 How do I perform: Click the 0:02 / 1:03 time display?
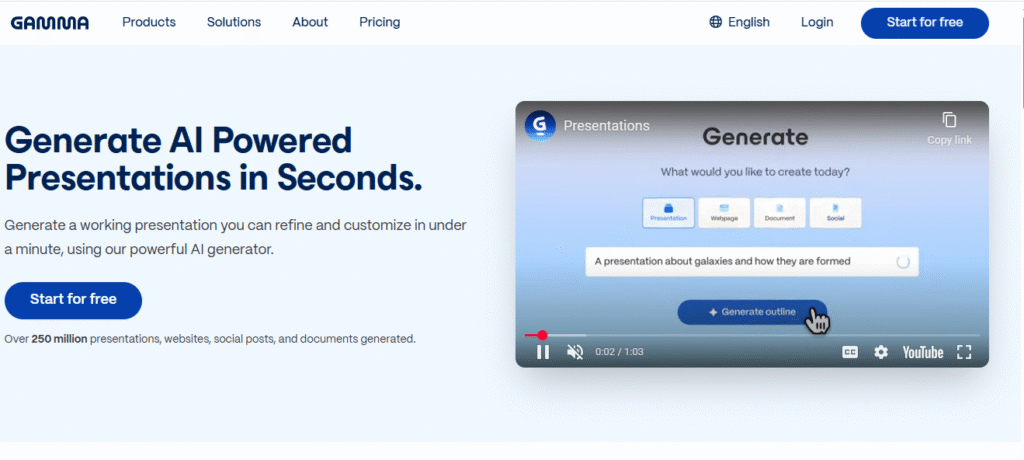(x=619, y=352)
